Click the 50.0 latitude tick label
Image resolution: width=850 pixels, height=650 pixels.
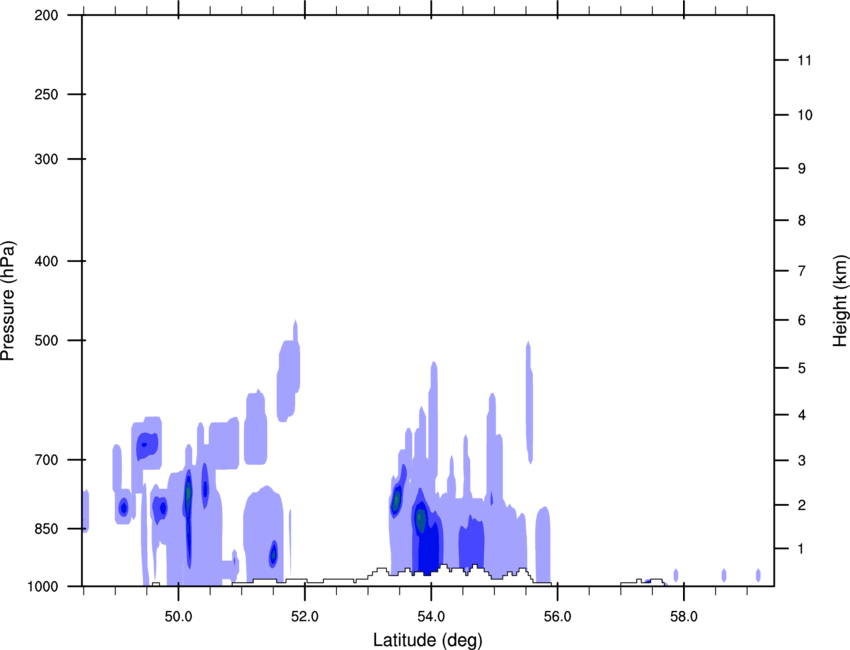178,617
